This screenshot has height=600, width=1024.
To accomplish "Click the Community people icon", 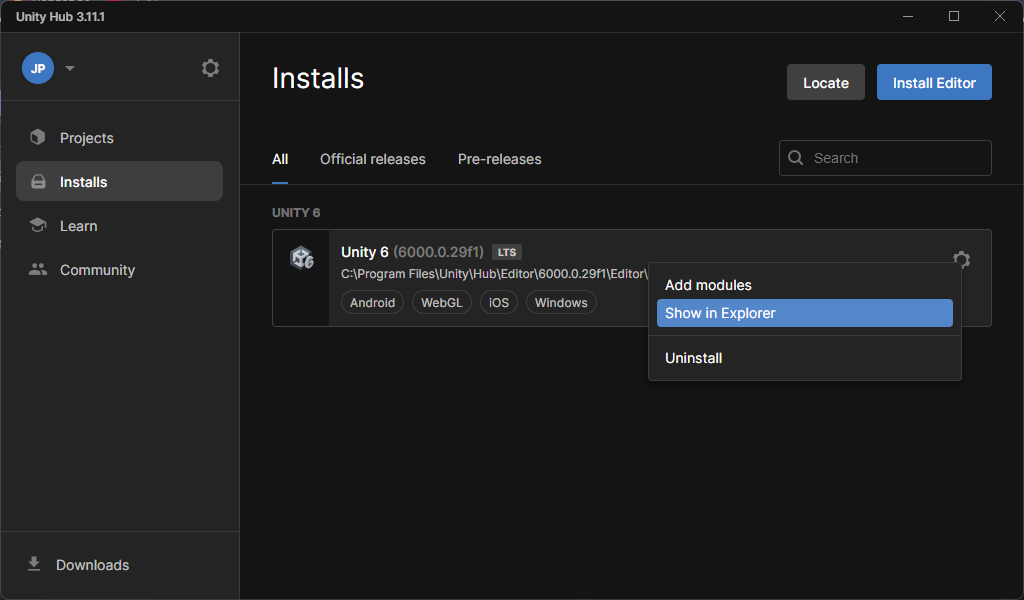I will [x=38, y=269].
